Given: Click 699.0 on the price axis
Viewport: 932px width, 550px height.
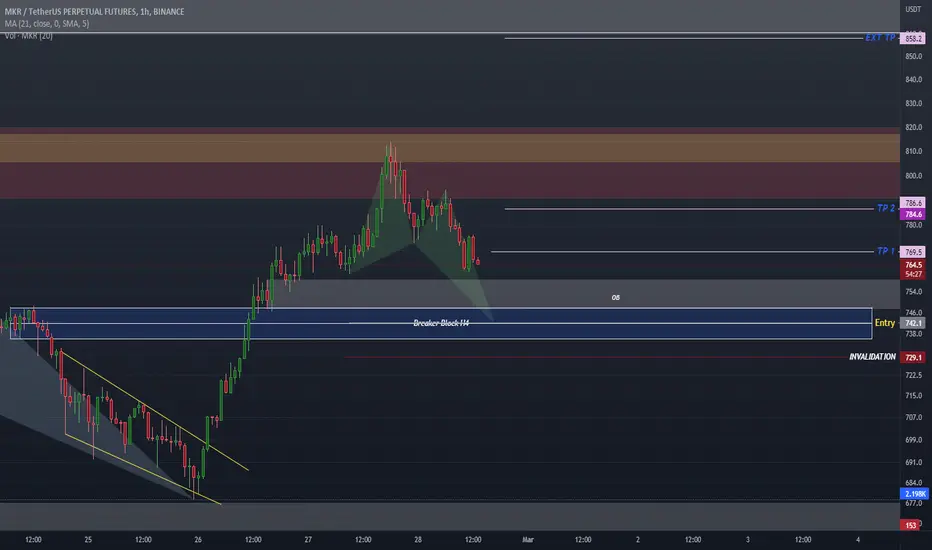Looking at the screenshot, I should pos(914,440).
